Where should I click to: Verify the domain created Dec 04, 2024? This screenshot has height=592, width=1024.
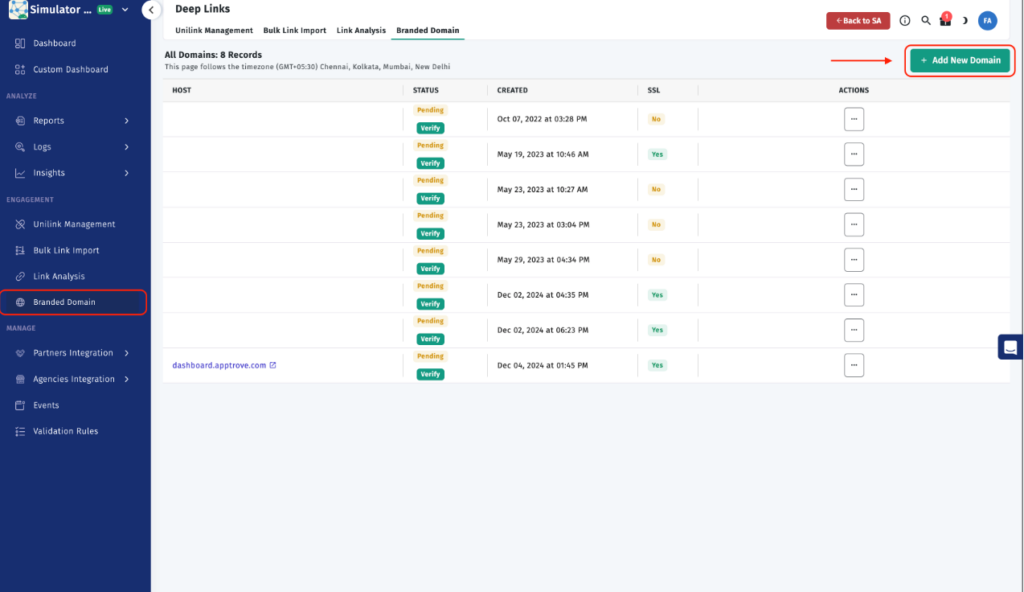(430, 374)
